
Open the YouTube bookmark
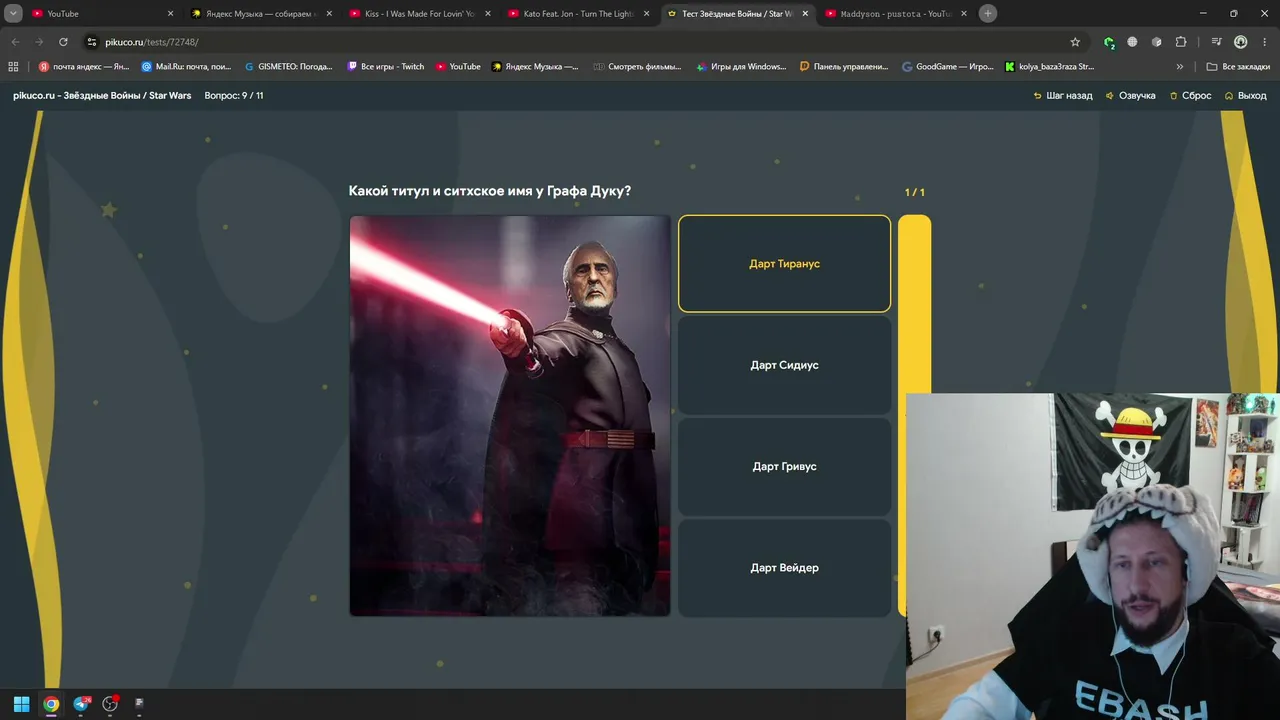458,67
